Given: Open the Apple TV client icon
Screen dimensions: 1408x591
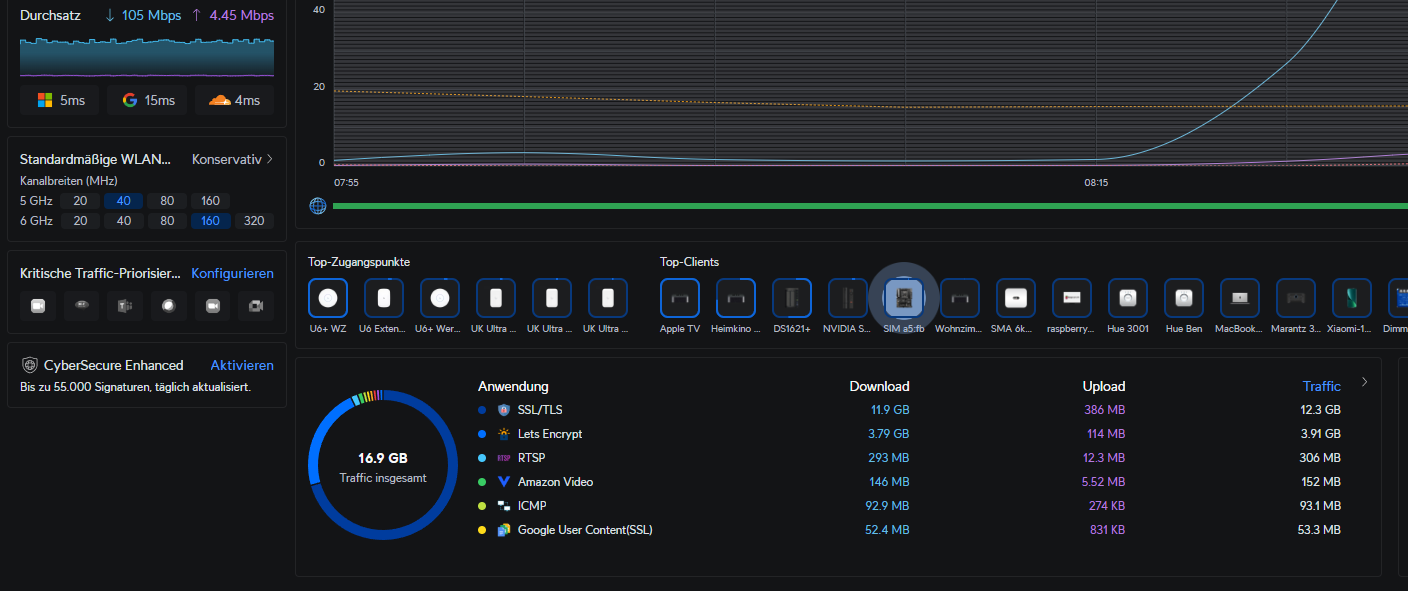Looking at the screenshot, I should coord(679,298).
